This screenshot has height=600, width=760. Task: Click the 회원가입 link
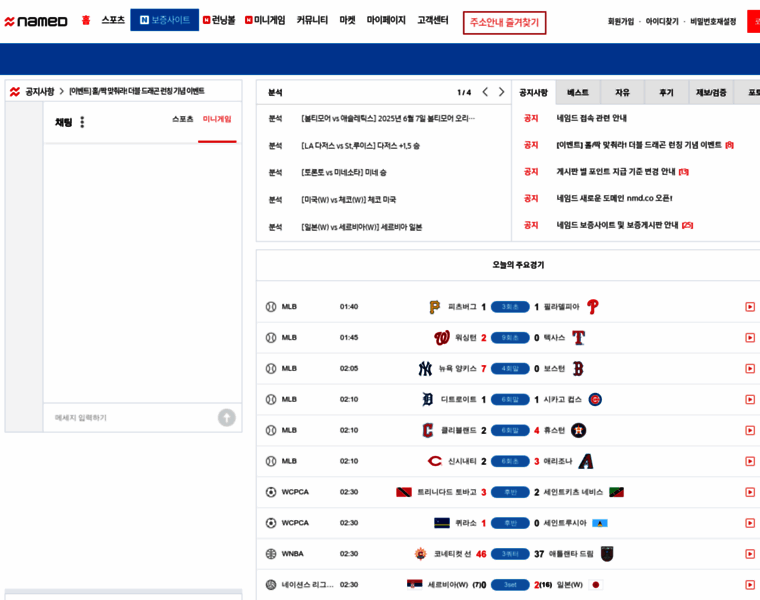coord(620,22)
